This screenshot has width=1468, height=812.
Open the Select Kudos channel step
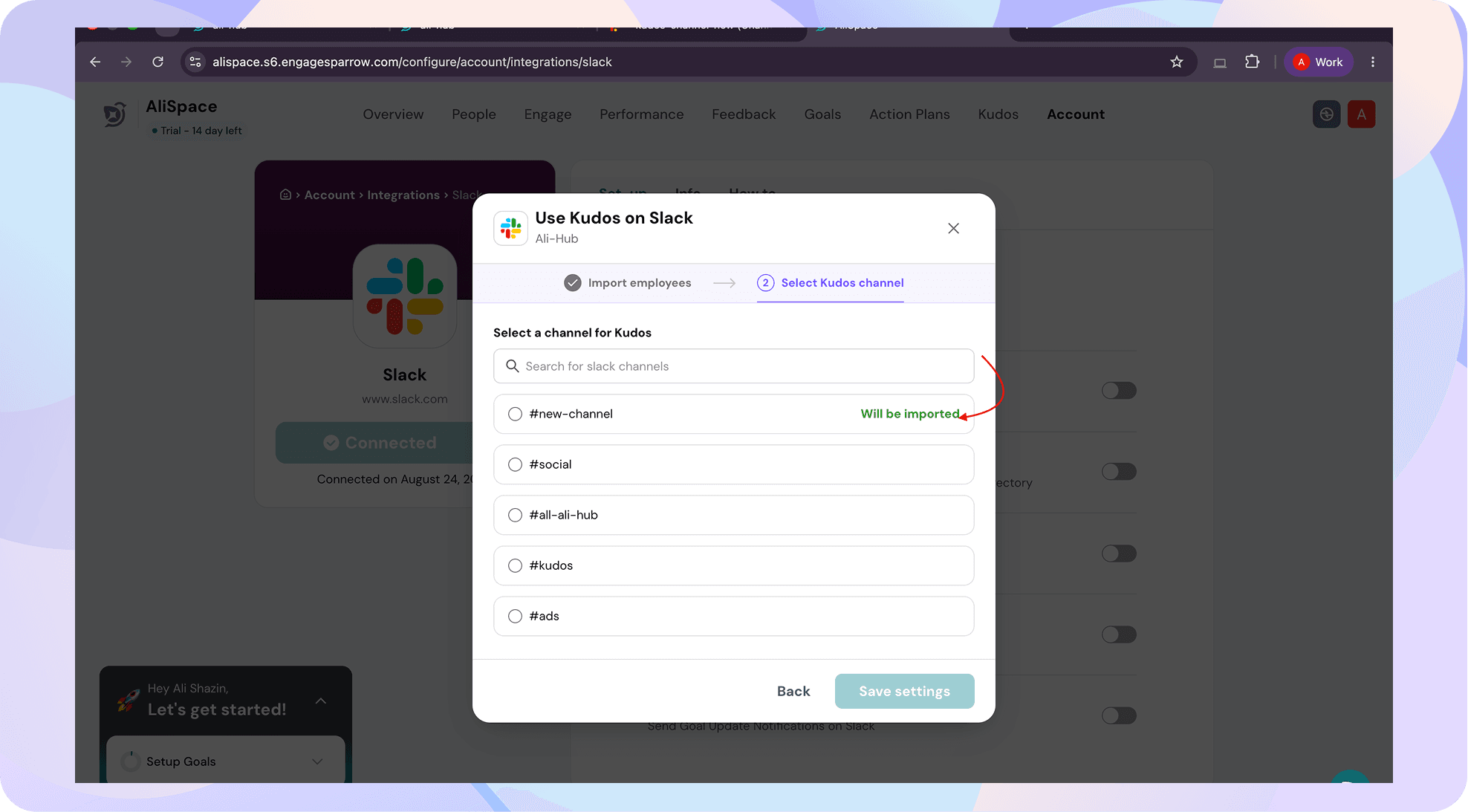click(831, 283)
